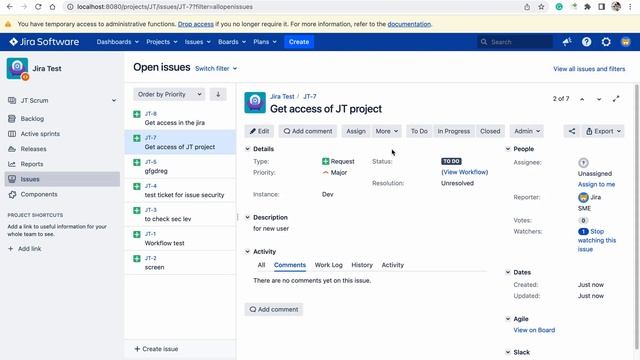Screen dimensions: 640x360
Task: Bookmark this page with star icon
Action: [541, 7]
